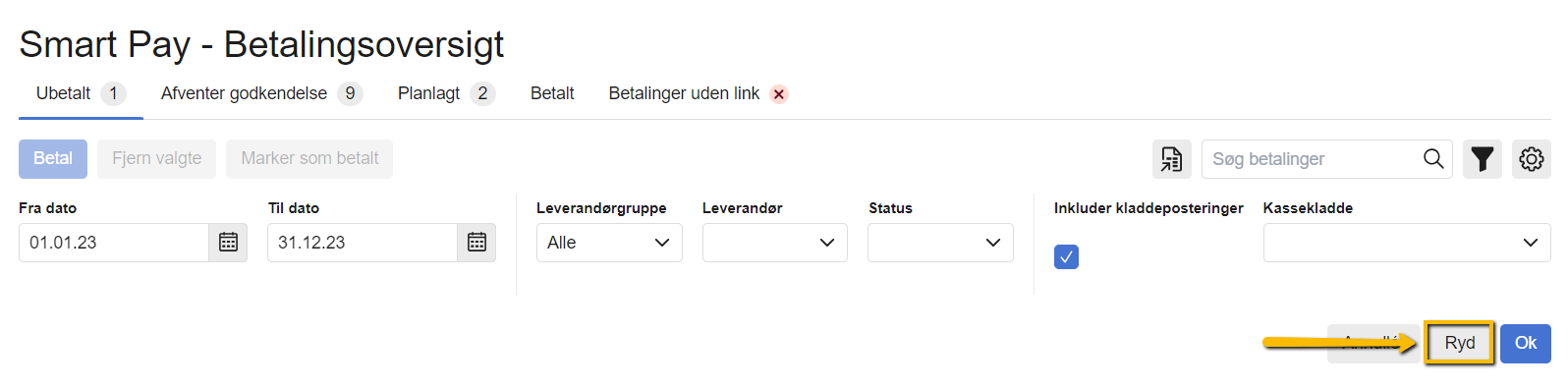The width and height of the screenshot is (1568, 389).
Task: Open the Til dato calendar picker
Action: (x=476, y=243)
